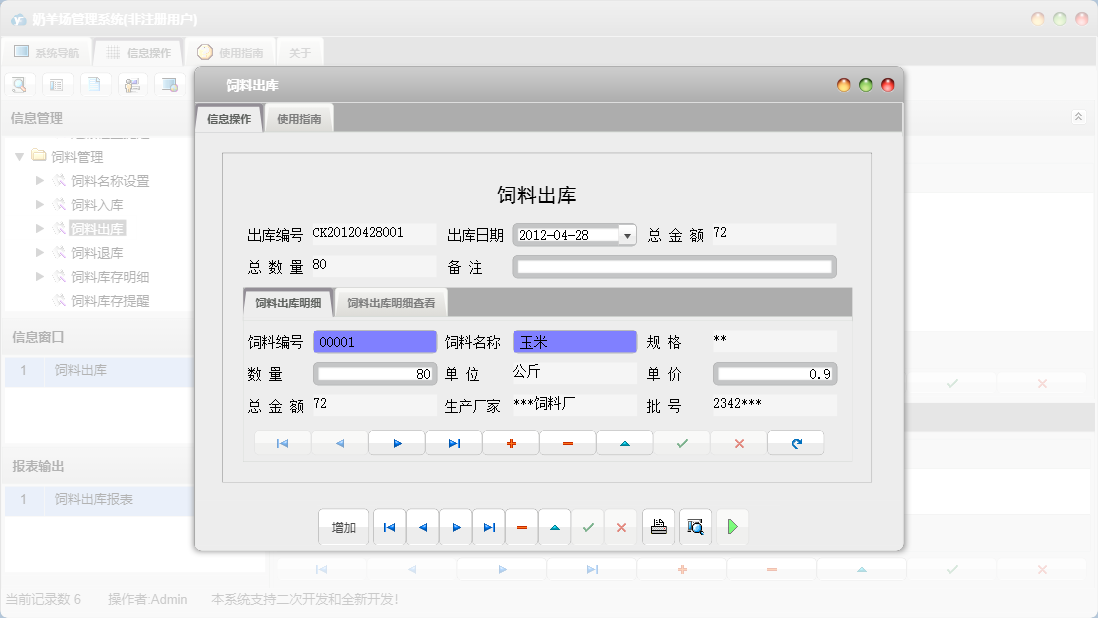Click the print icon at the bottom toolbar
The image size is (1098, 618).
point(658,527)
